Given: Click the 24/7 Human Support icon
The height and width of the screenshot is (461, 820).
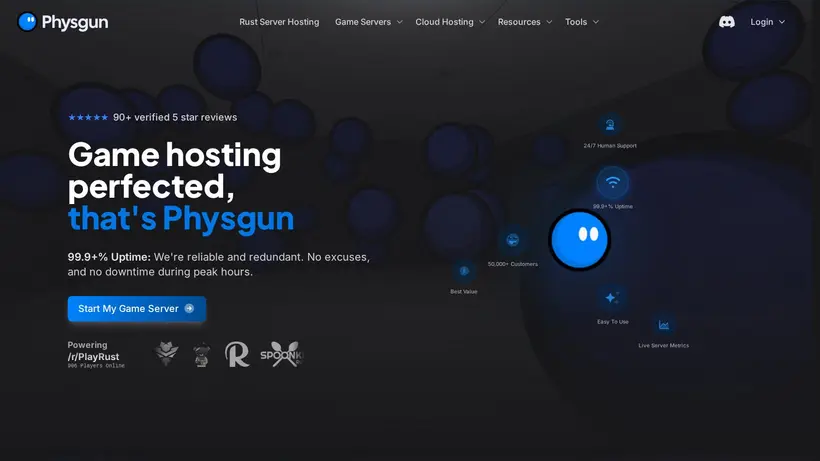Looking at the screenshot, I should click(610, 125).
